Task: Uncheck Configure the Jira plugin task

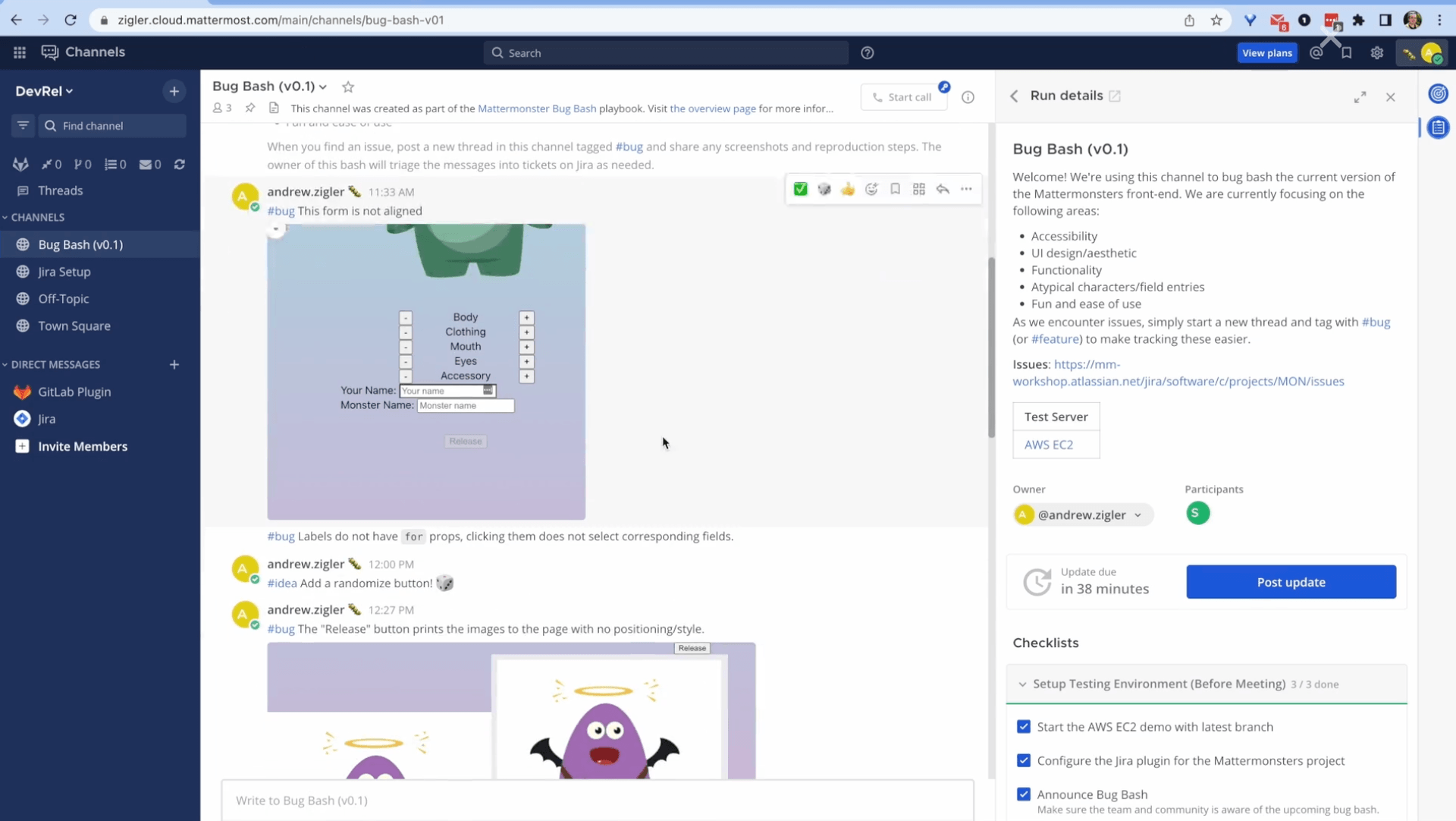Action: pyautogui.click(x=1024, y=760)
